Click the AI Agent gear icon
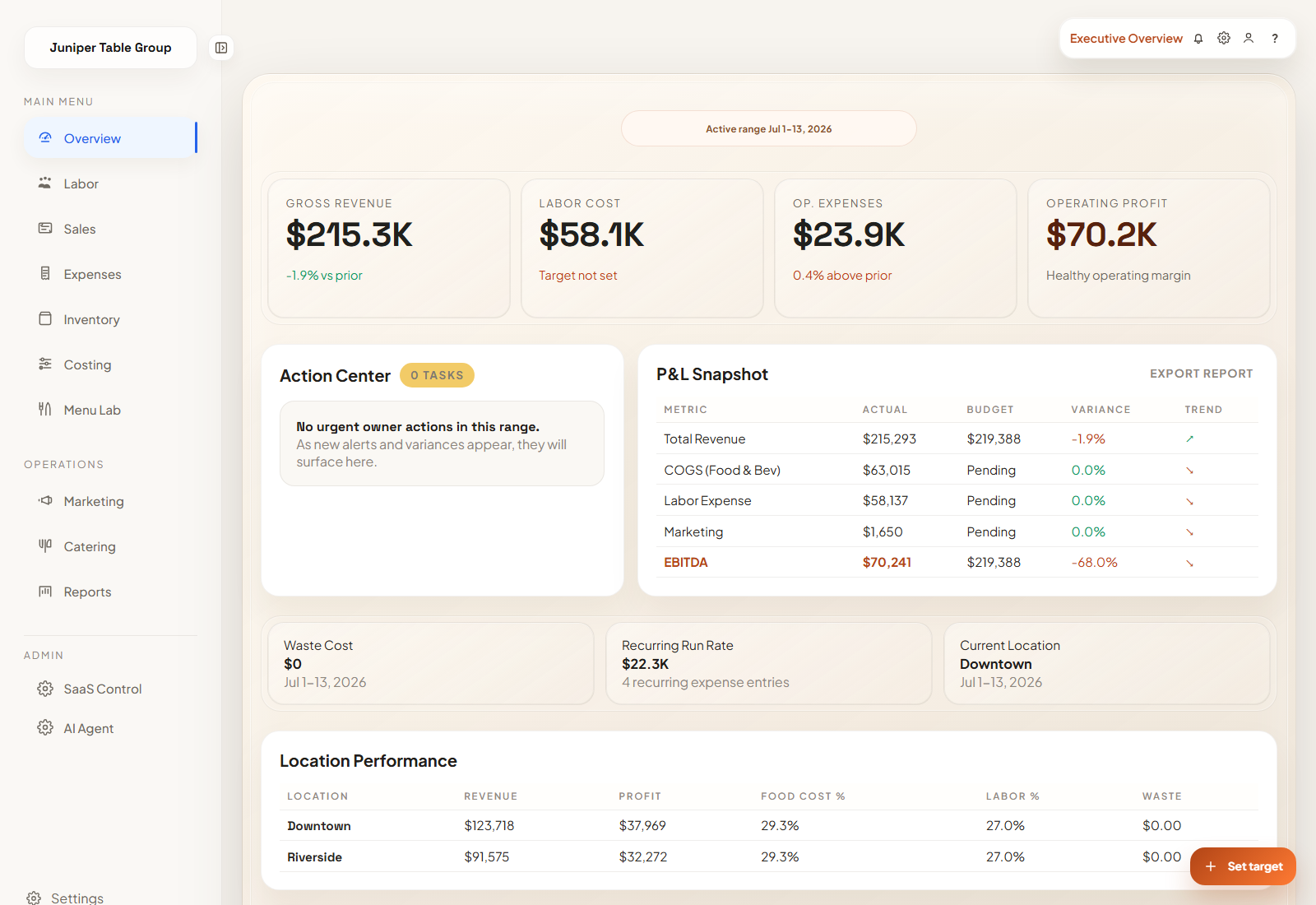 point(45,728)
